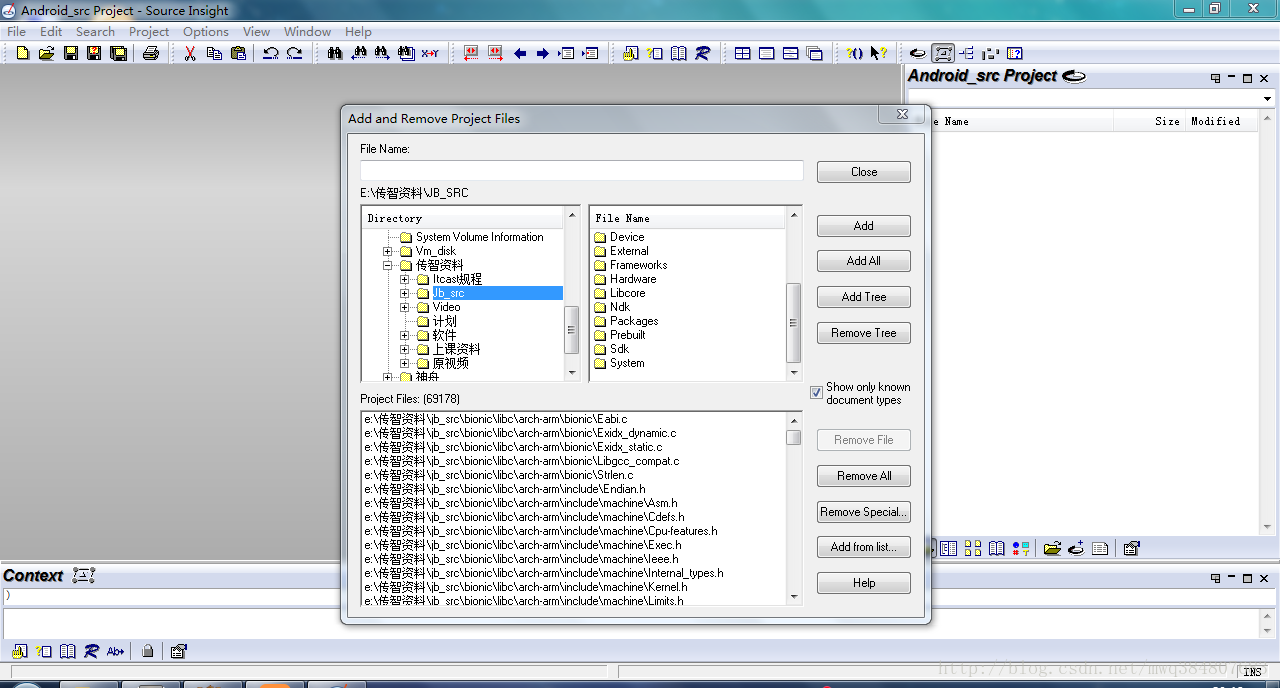Toggle the Project Window disk icon in main toolbar
Screen dimensions: 1280x688
pos(918,53)
